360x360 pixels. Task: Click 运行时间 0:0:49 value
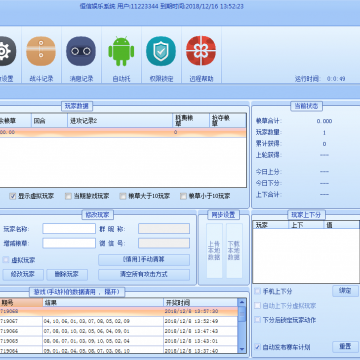[336, 79]
